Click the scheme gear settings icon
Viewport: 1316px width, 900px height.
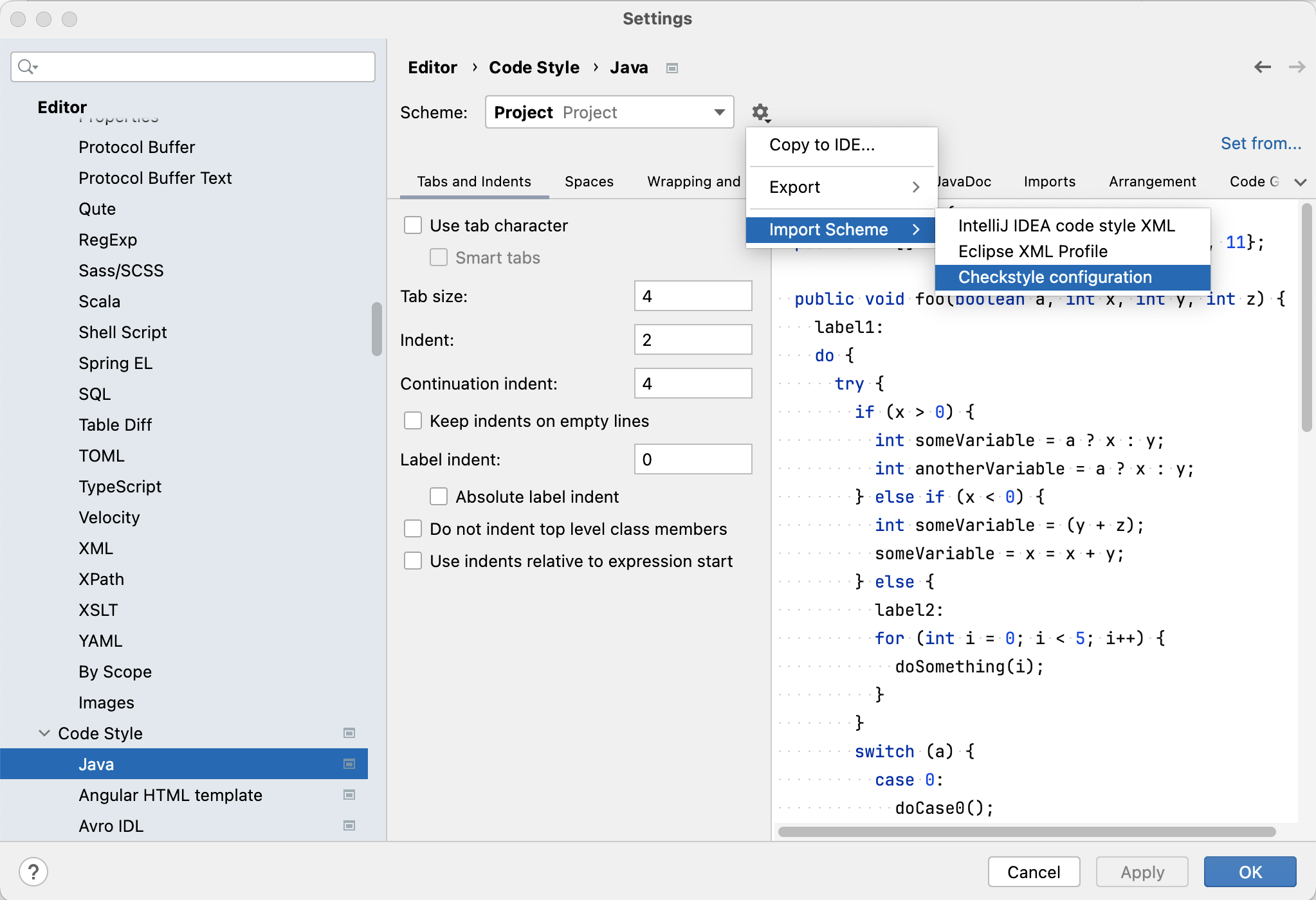point(760,113)
